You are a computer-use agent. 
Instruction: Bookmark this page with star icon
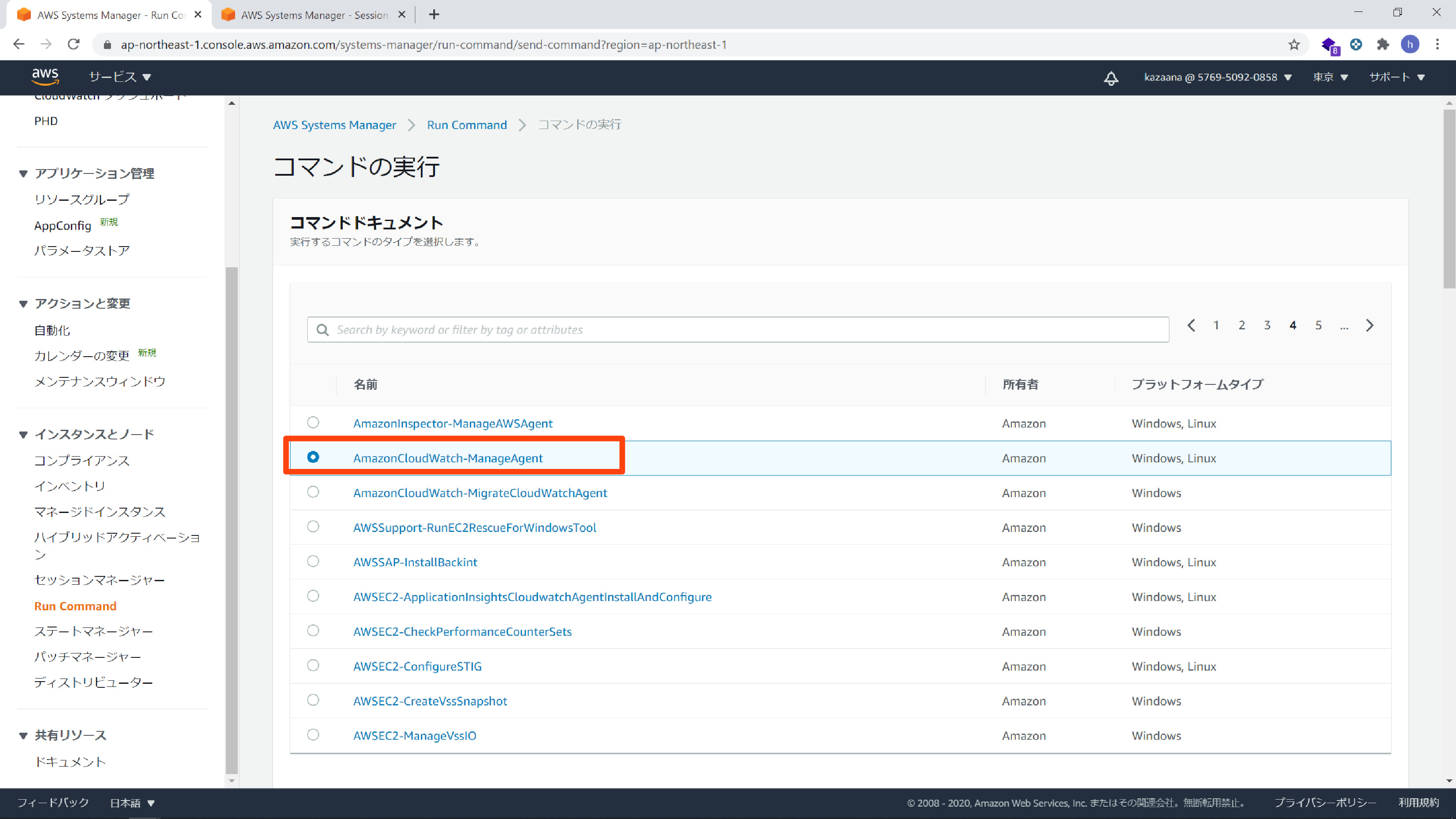(x=1294, y=44)
